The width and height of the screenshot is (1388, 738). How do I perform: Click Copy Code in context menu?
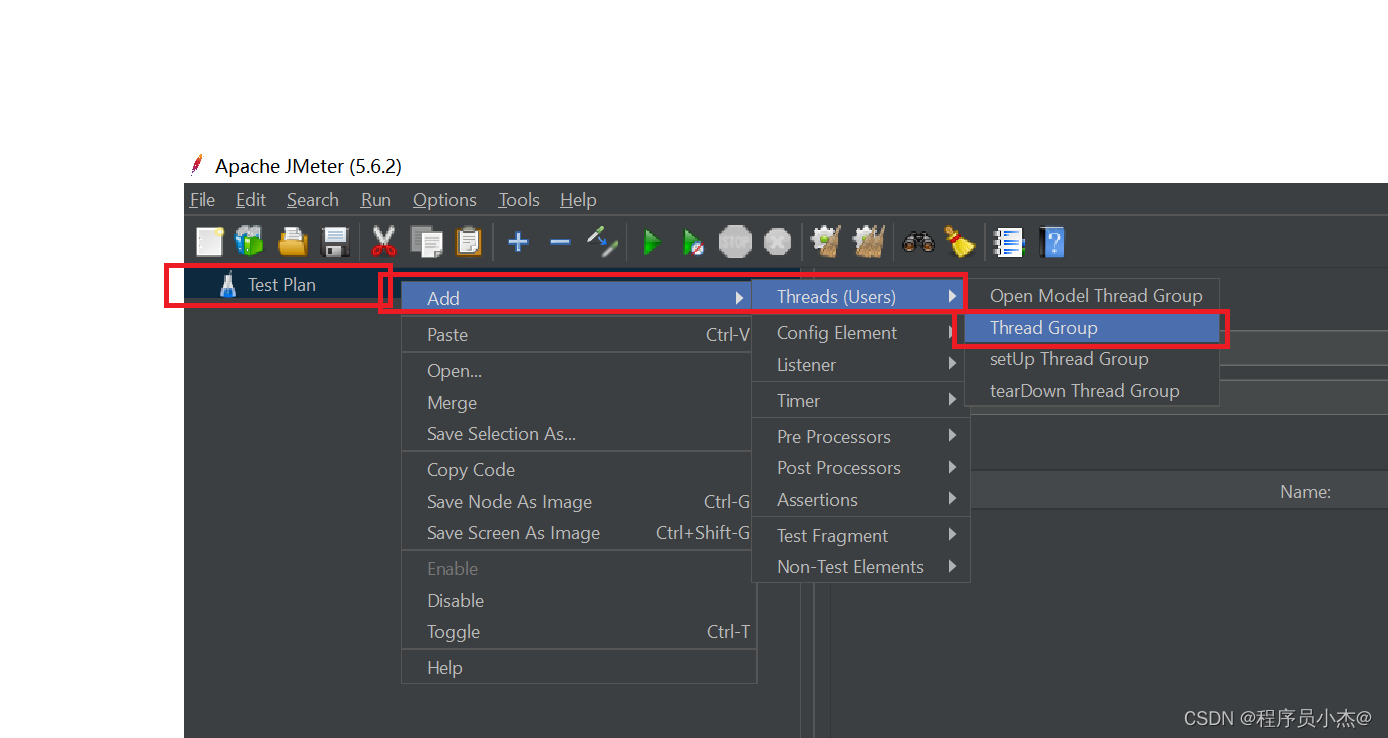tap(578, 470)
